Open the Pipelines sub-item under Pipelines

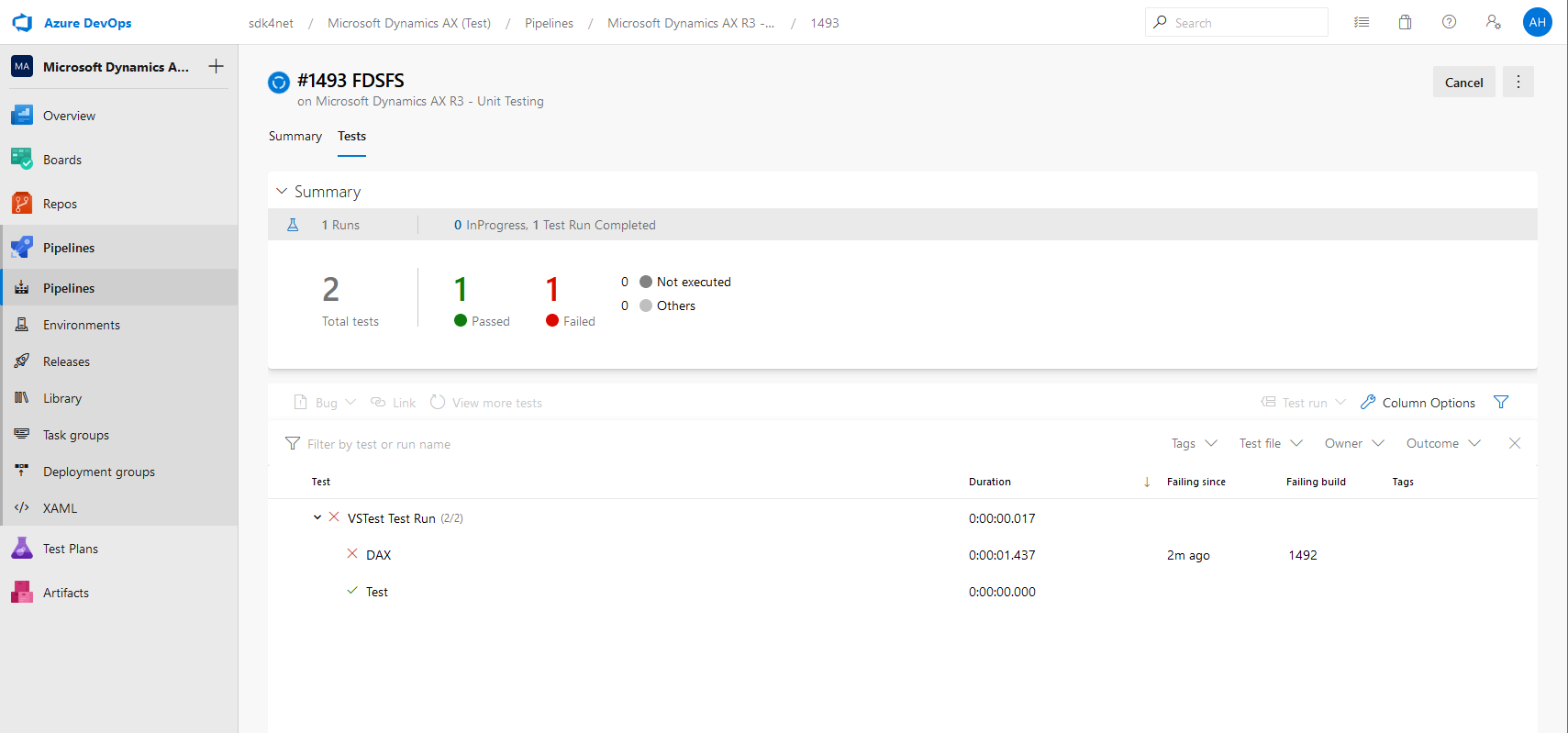[x=119, y=288]
